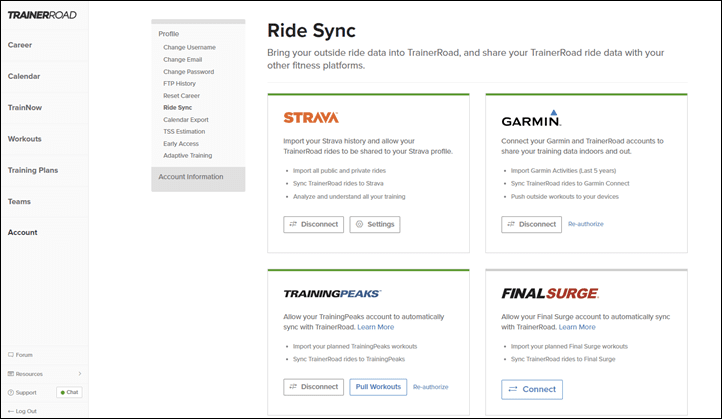Re-authorize the Garmin connection

tap(586, 224)
